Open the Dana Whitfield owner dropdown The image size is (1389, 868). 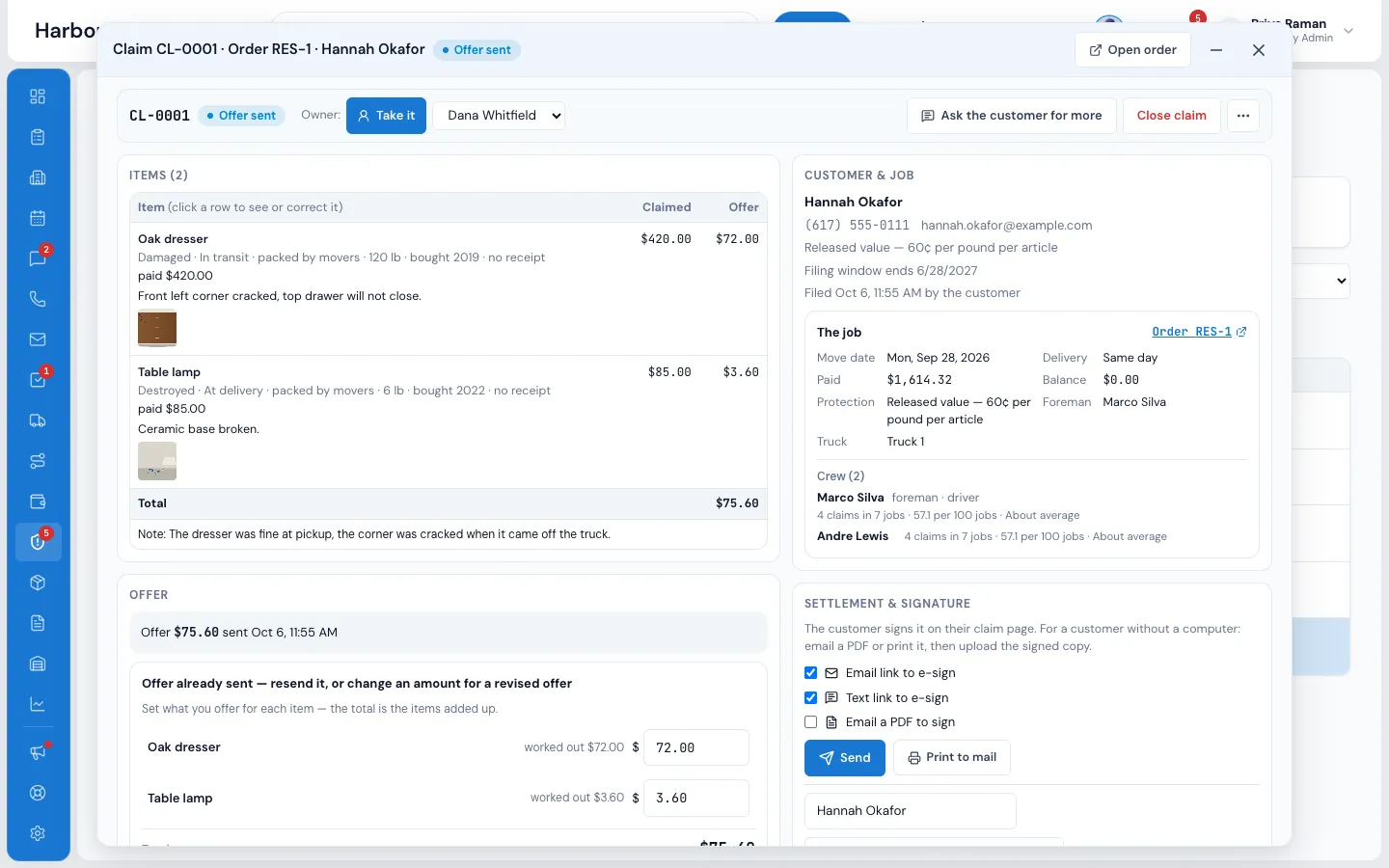tap(499, 116)
